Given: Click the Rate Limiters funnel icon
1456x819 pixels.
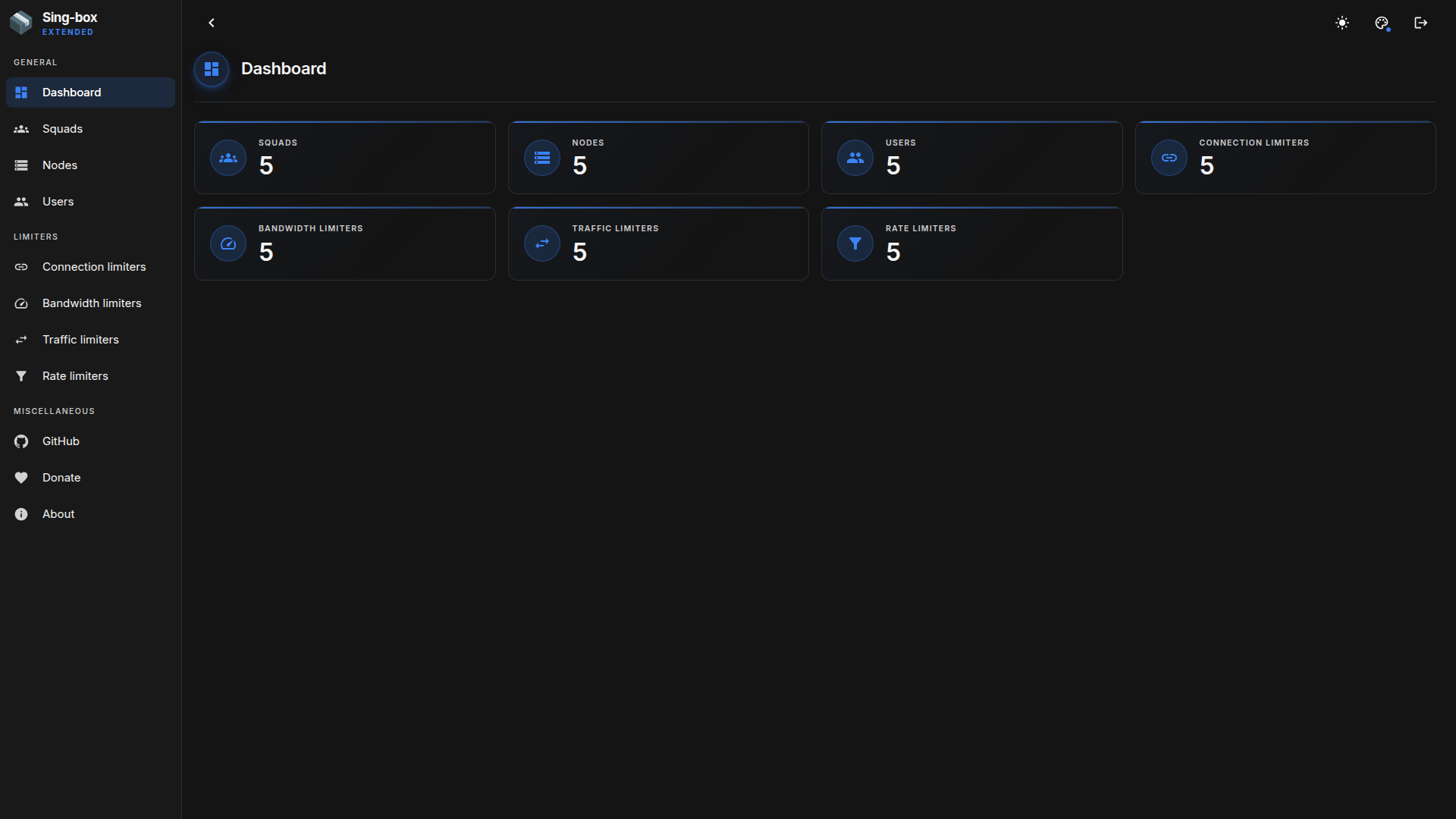Looking at the screenshot, I should pyautogui.click(x=855, y=243).
